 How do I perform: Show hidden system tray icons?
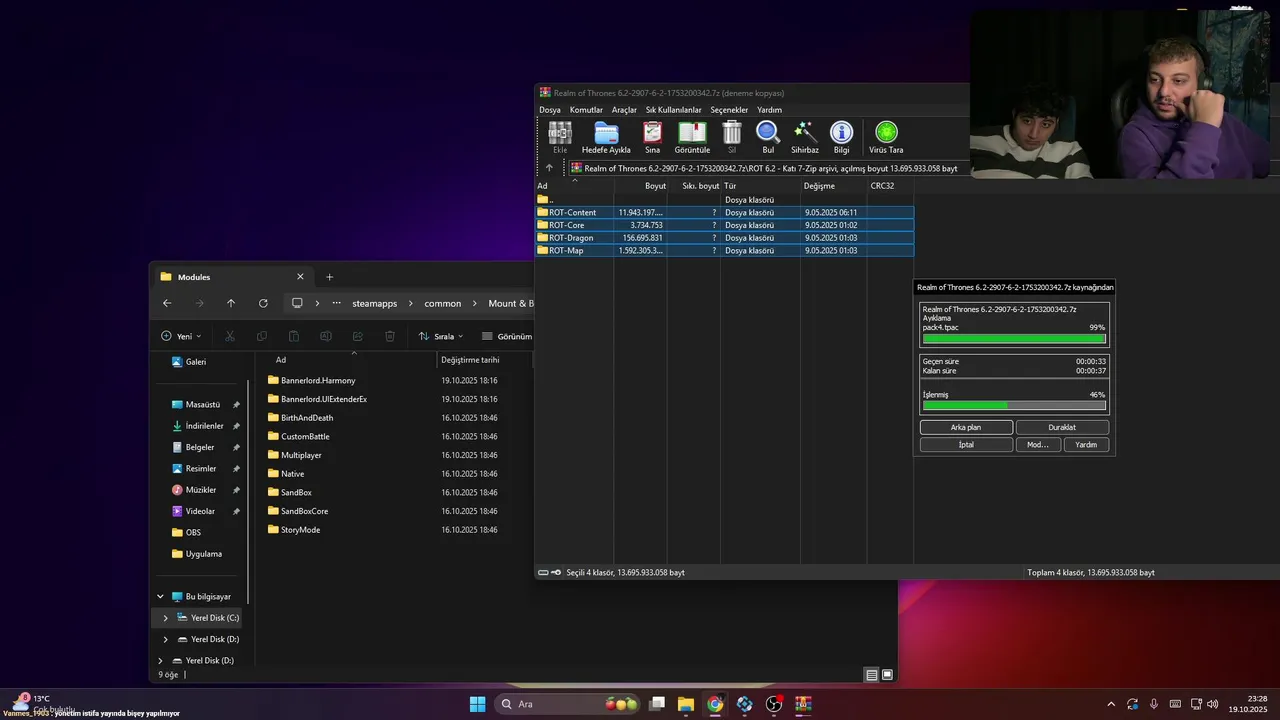[1111, 704]
